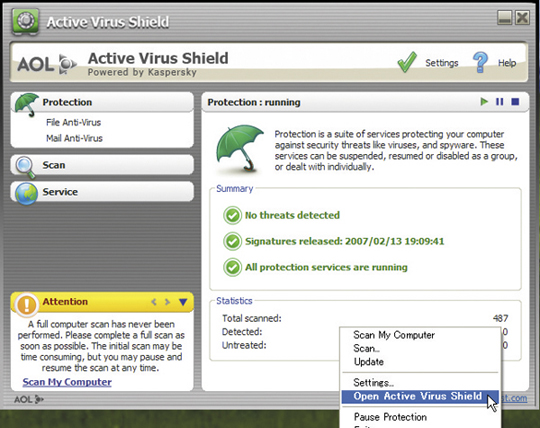Resume protection with green play button
This screenshot has height=428, width=540.
pyautogui.click(x=484, y=102)
